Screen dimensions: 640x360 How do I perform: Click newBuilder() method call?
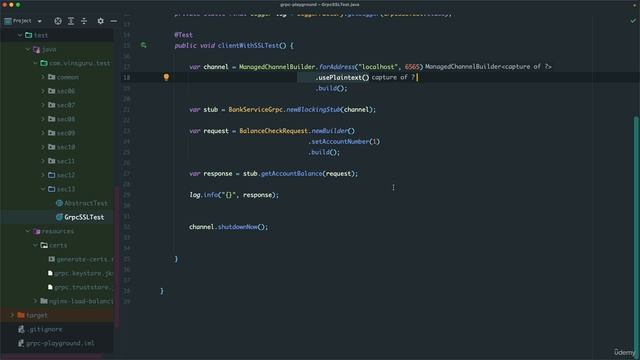333,131
